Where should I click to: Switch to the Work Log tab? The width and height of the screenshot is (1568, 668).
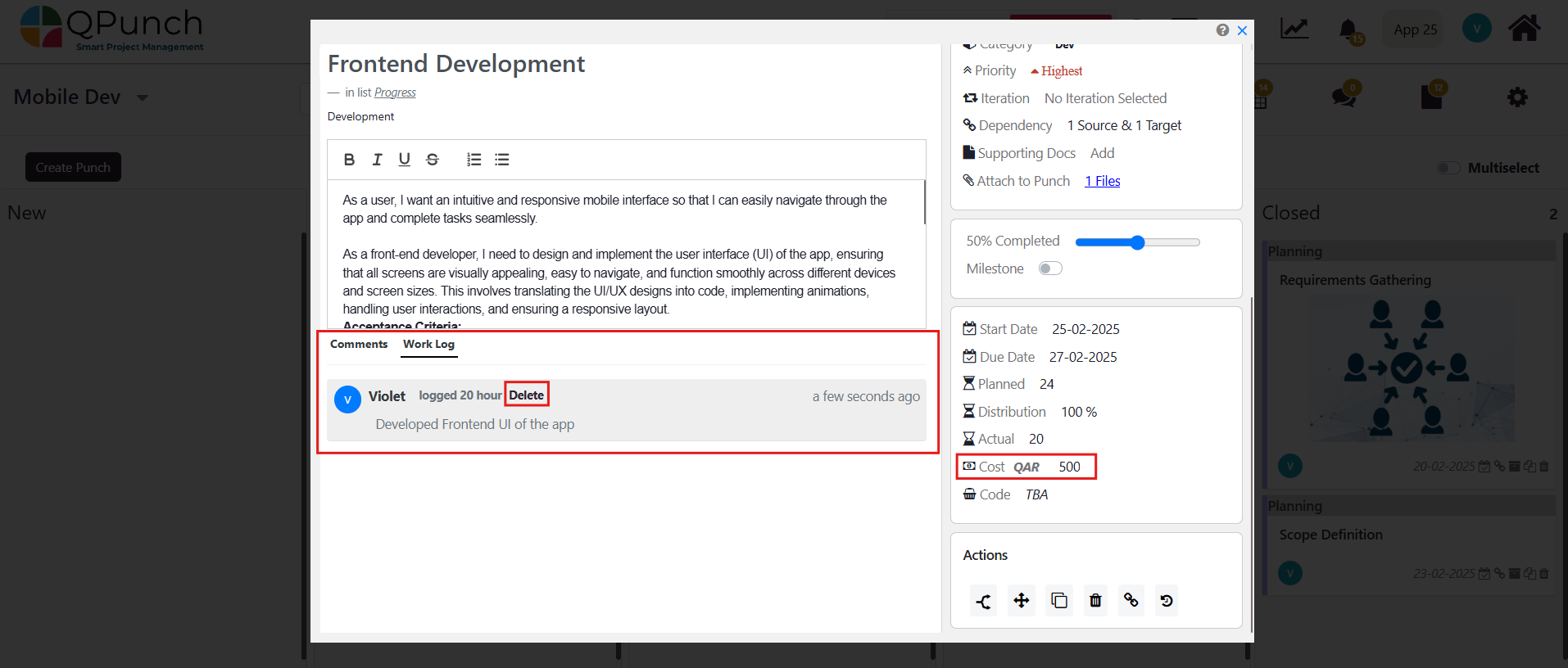tap(428, 345)
